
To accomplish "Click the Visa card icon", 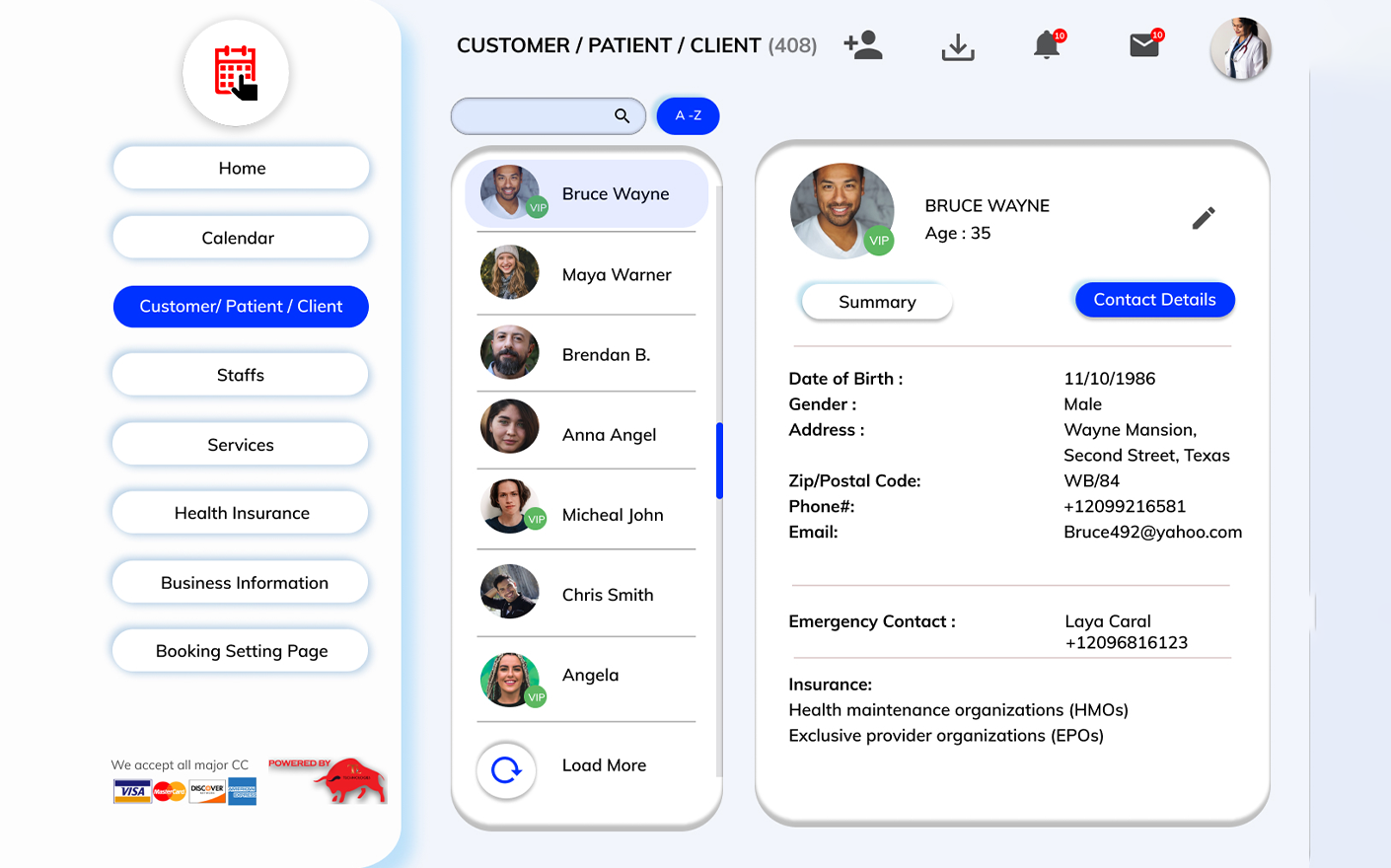I will pyautogui.click(x=132, y=791).
